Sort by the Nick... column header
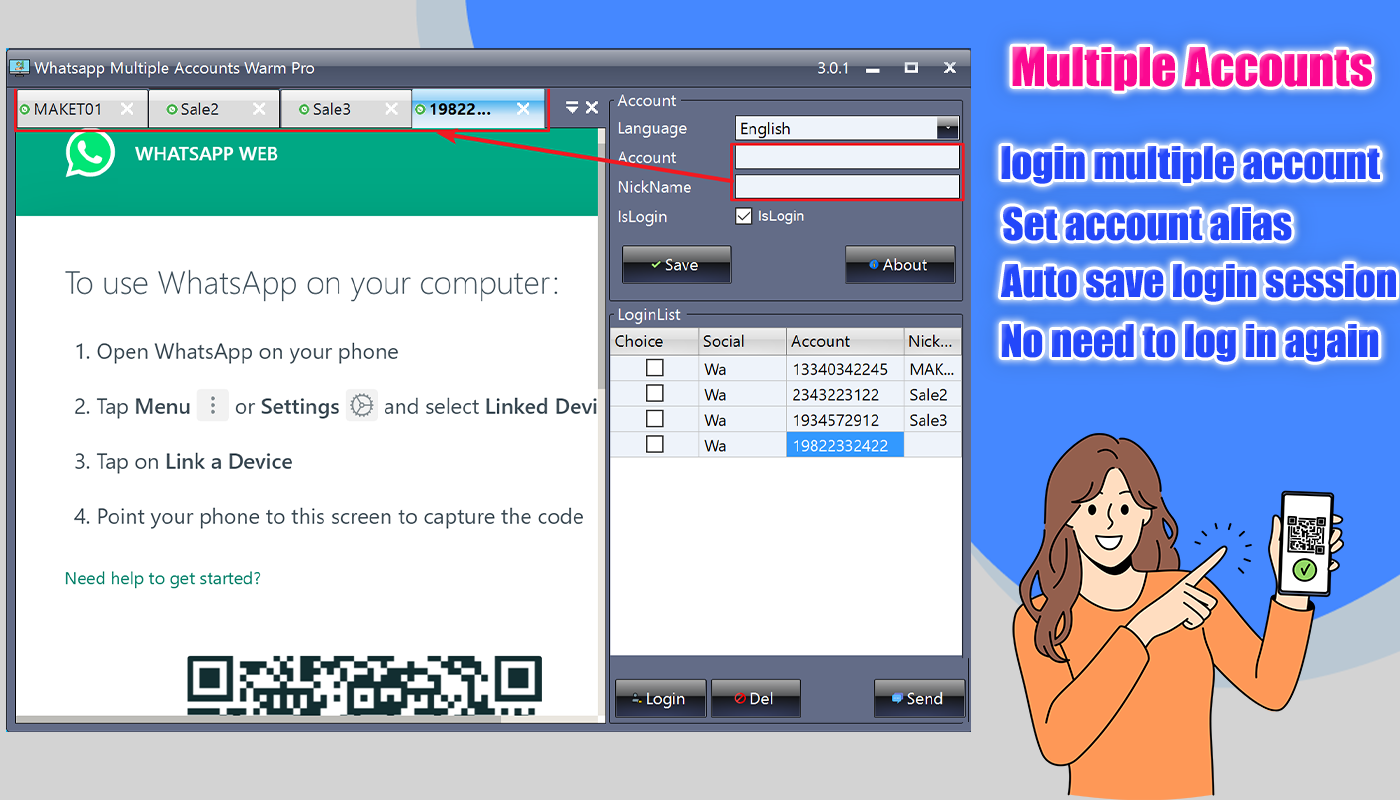Viewport: 1400px width, 800px height. 933,341
